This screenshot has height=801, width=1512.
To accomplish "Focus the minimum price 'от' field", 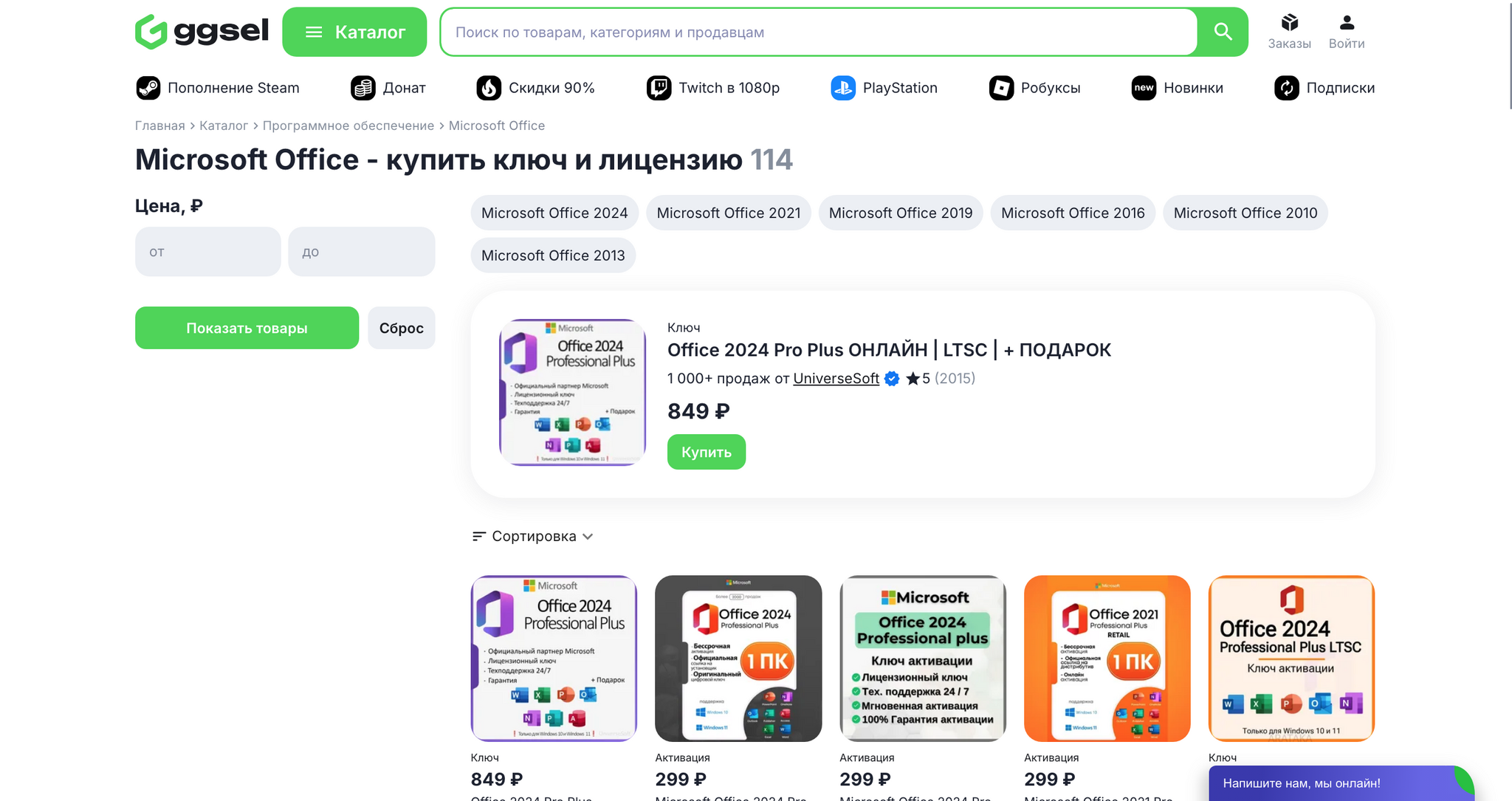I will [207, 252].
